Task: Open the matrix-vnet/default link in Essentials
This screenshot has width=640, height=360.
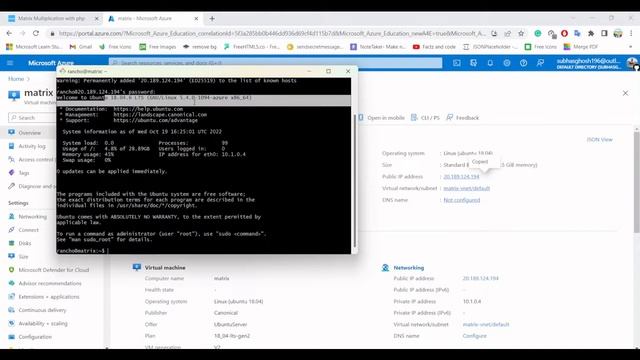Action: coord(467,188)
